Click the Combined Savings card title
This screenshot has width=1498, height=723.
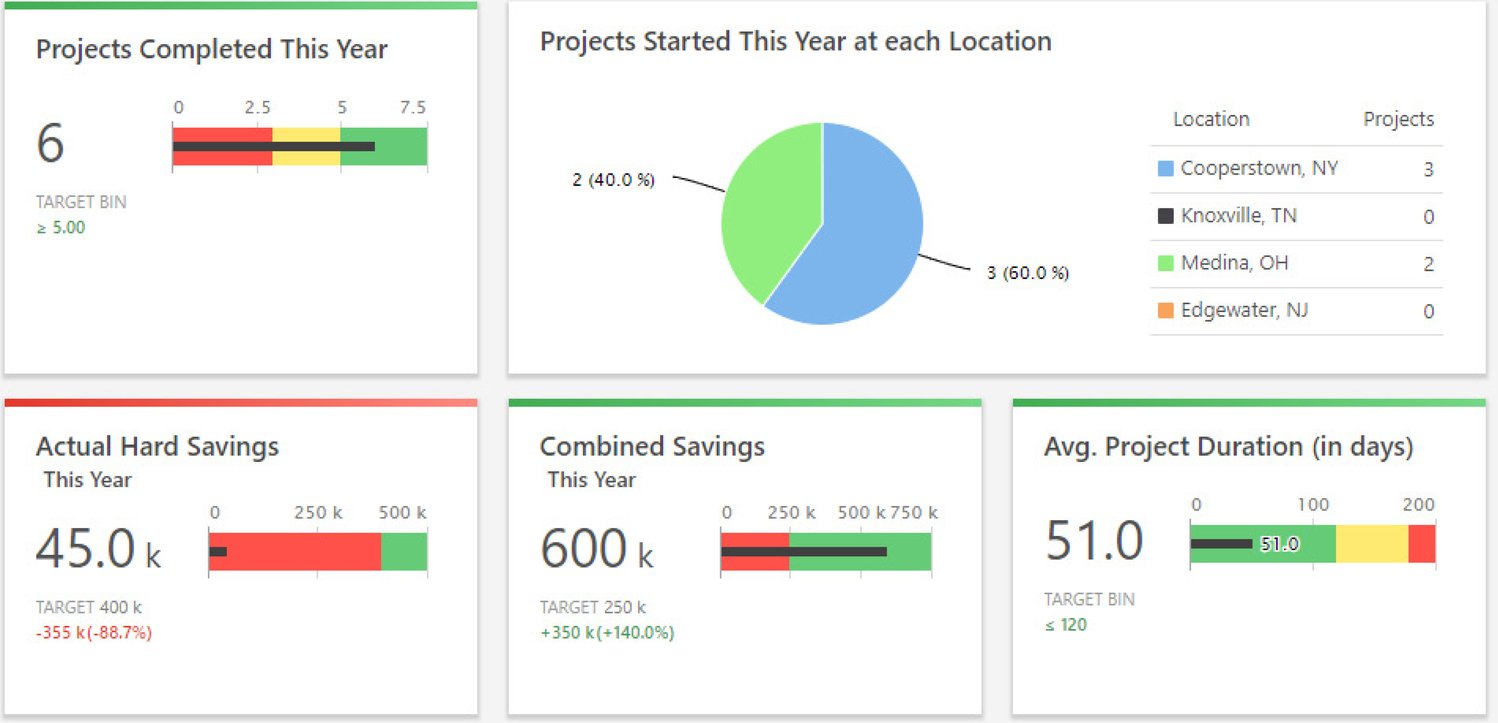[x=652, y=446]
